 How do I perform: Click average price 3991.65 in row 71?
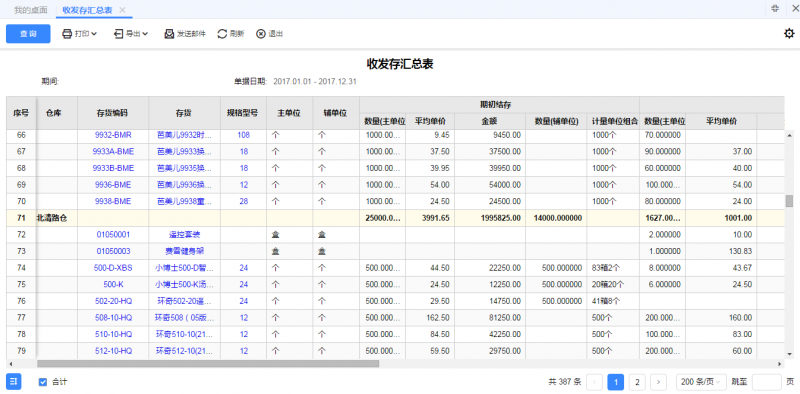click(x=436, y=218)
